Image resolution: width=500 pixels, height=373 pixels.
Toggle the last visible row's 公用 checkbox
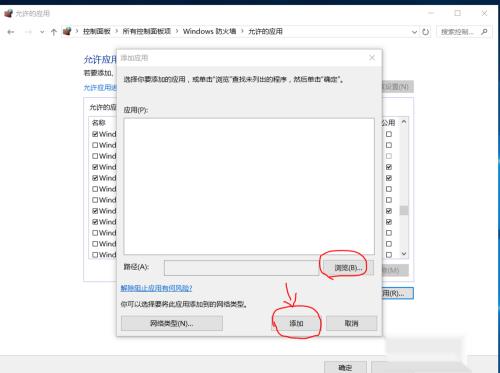click(389, 255)
